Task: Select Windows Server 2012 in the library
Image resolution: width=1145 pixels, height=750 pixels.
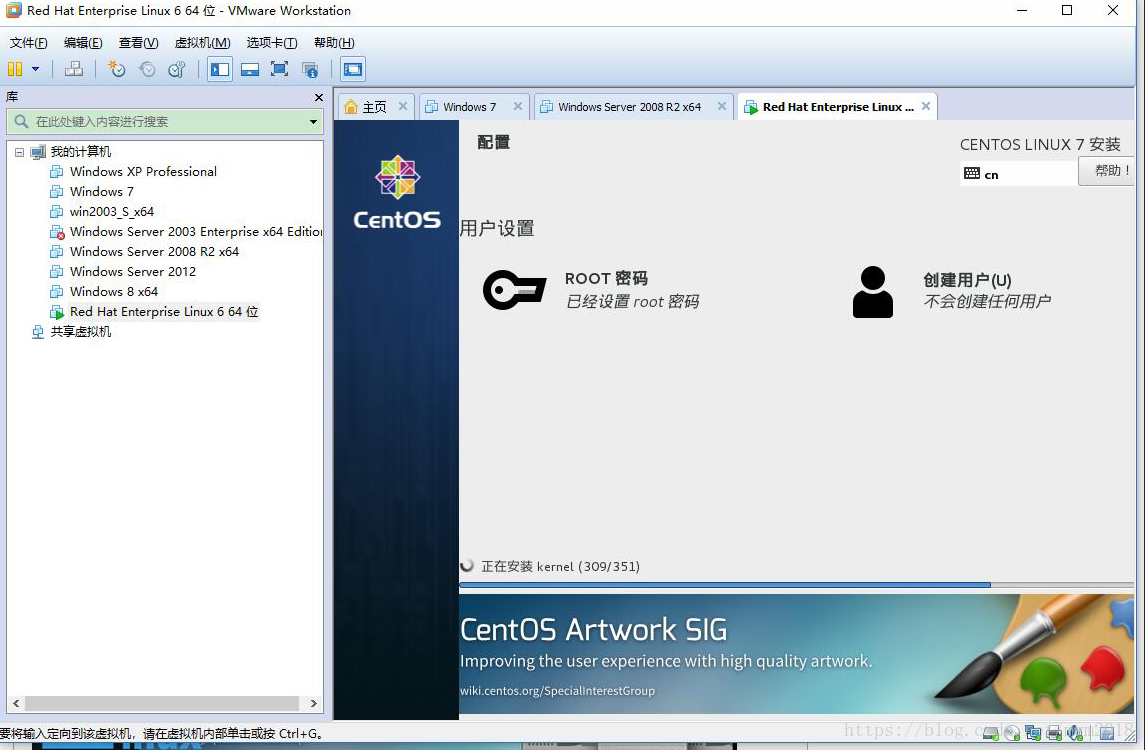Action: pyautogui.click(x=133, y=272)
